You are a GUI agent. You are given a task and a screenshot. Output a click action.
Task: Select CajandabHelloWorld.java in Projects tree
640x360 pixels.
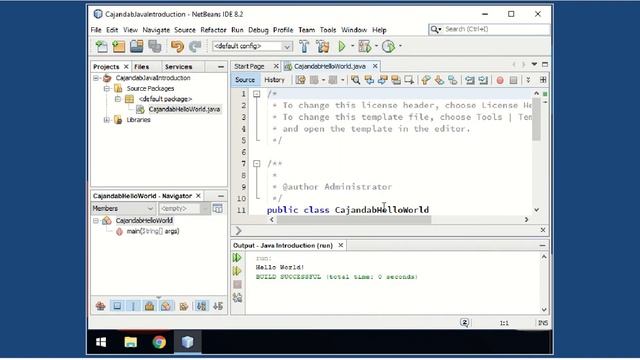tap(184, 109)
